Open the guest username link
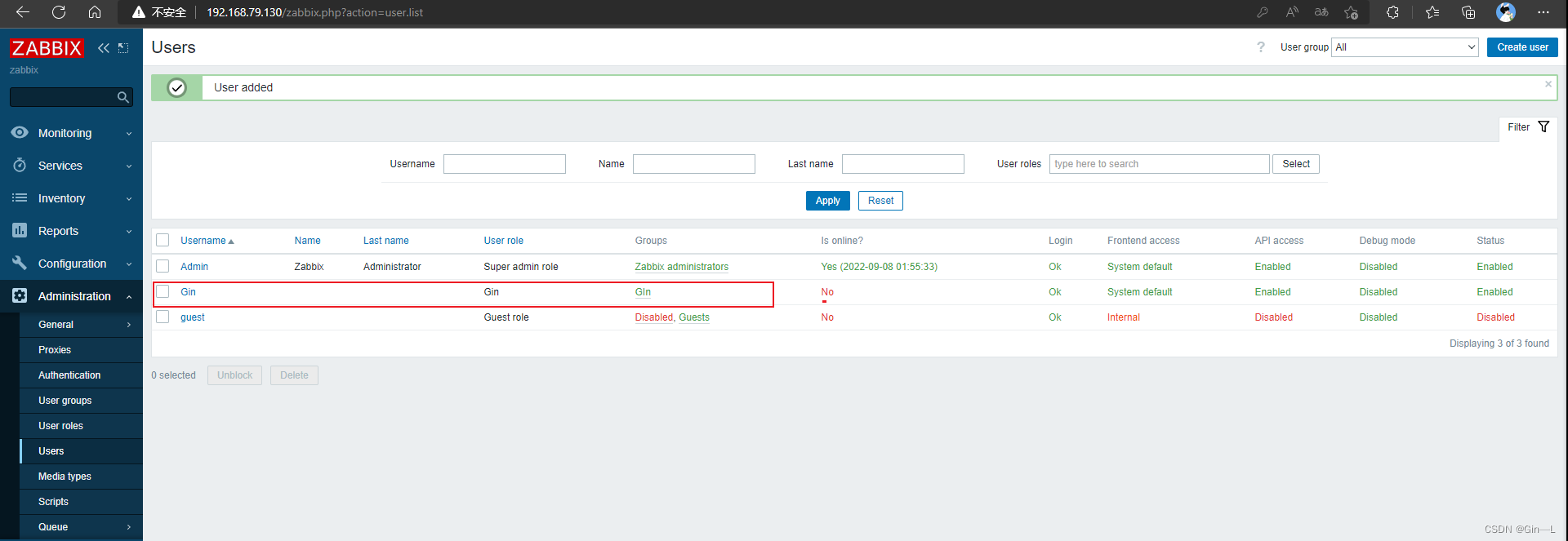 pos(193,317)
